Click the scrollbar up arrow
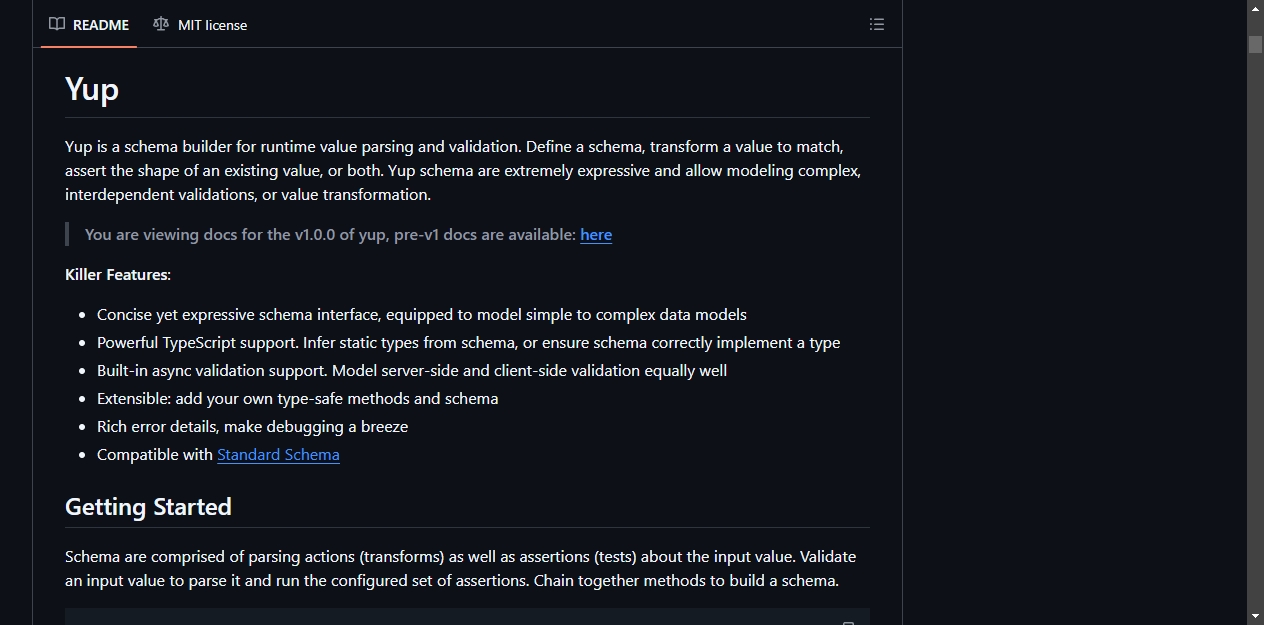The height and width of the screenshot is (625, 1264). [1255, 8]
